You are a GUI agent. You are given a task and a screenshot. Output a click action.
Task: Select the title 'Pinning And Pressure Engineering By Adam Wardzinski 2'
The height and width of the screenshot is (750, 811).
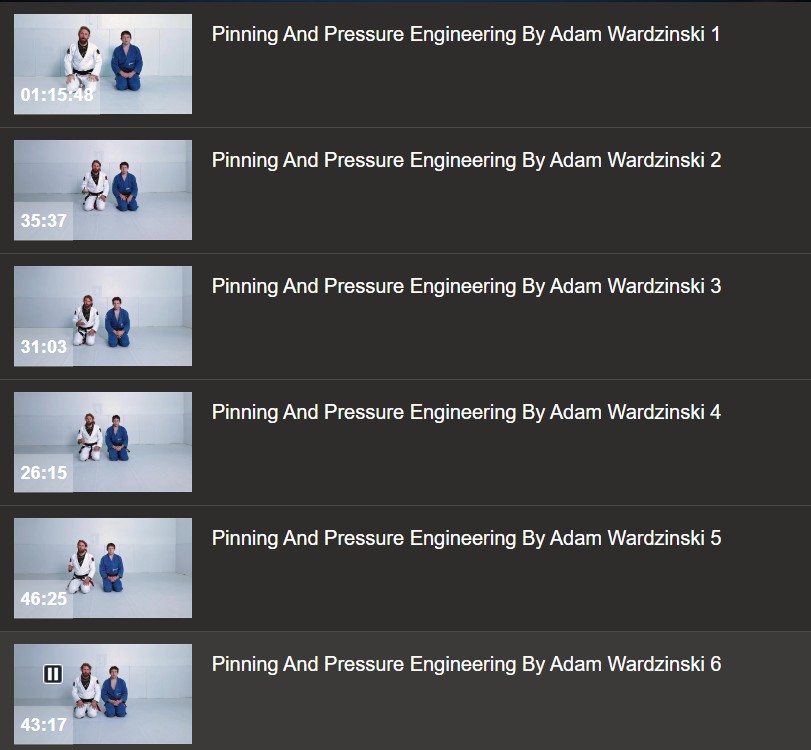[x=467, y=160]
